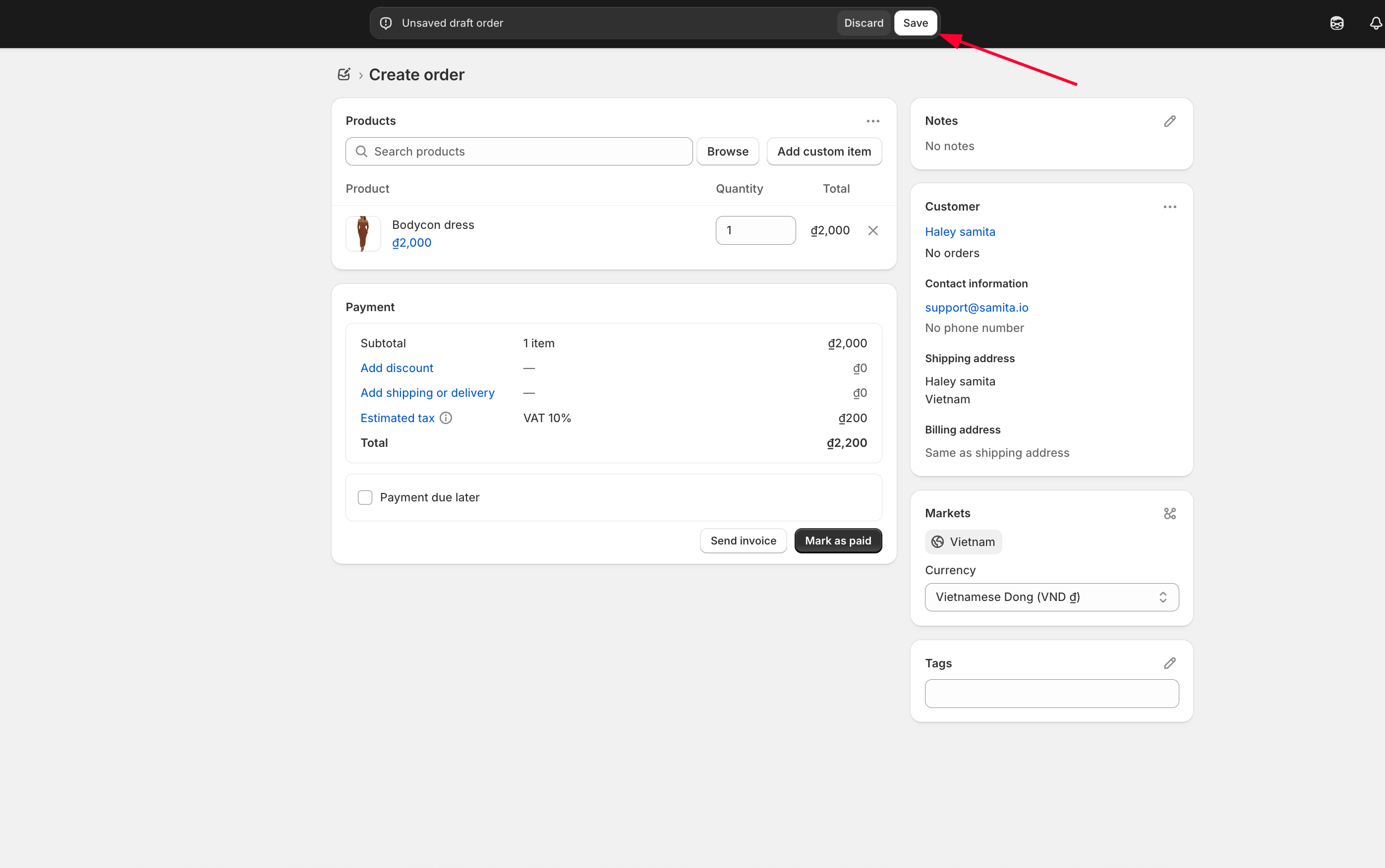Click the Save button
Image resolution: width=1385 pixels, height=868 pixels.
pos(915,23)
